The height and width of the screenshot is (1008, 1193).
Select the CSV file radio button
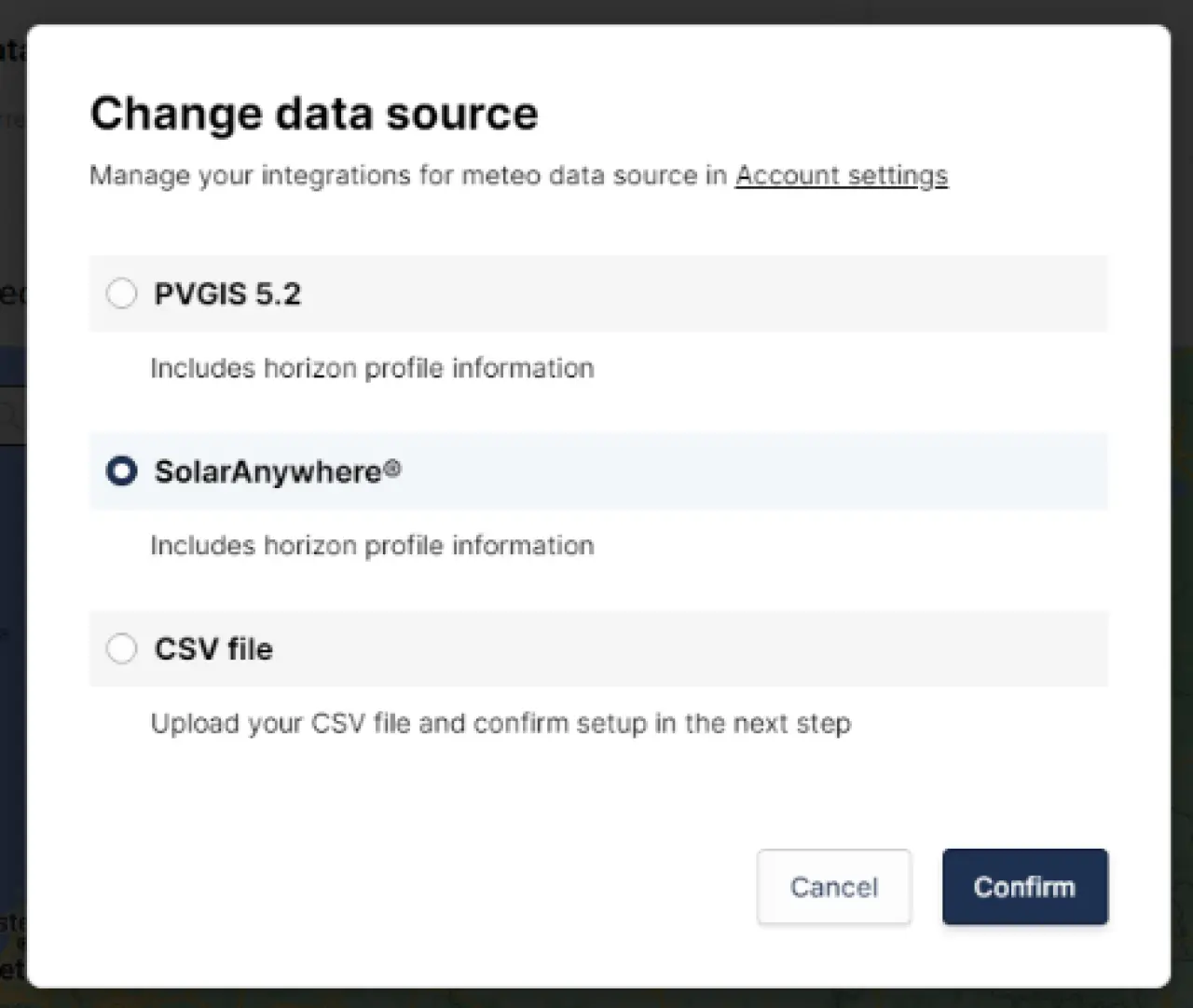tap(121, 648)
